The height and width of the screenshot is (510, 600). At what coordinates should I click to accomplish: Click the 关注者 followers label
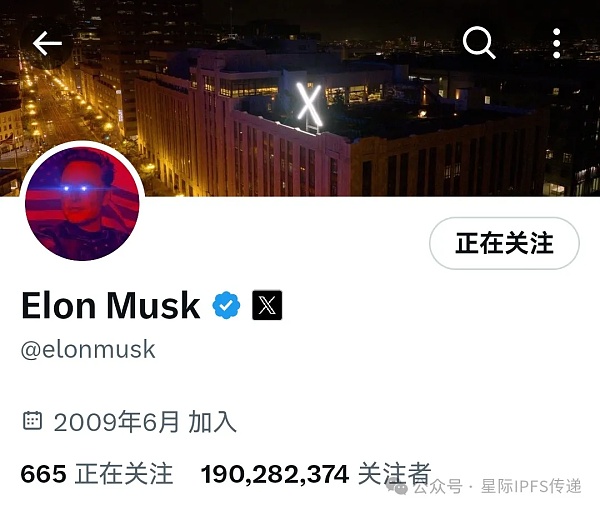pos(395,474)
